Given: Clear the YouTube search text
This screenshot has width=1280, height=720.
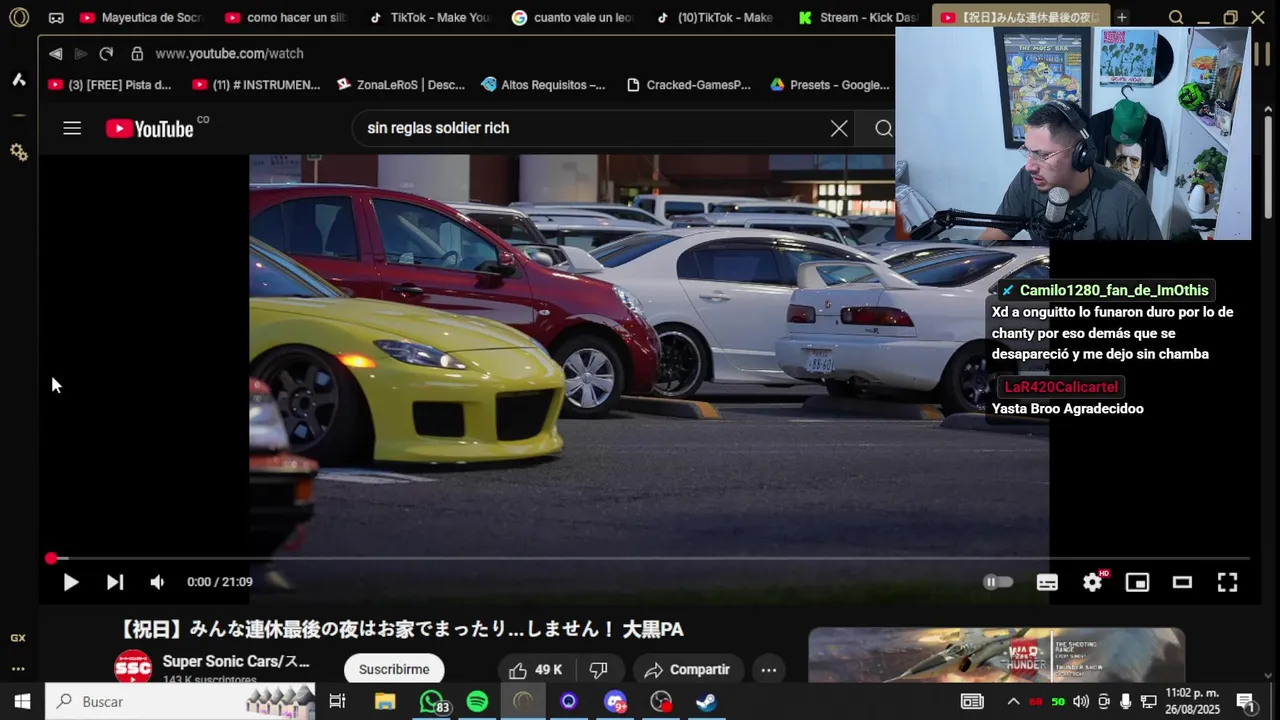Looking at the screenshot, I should (x=839, y=128).
